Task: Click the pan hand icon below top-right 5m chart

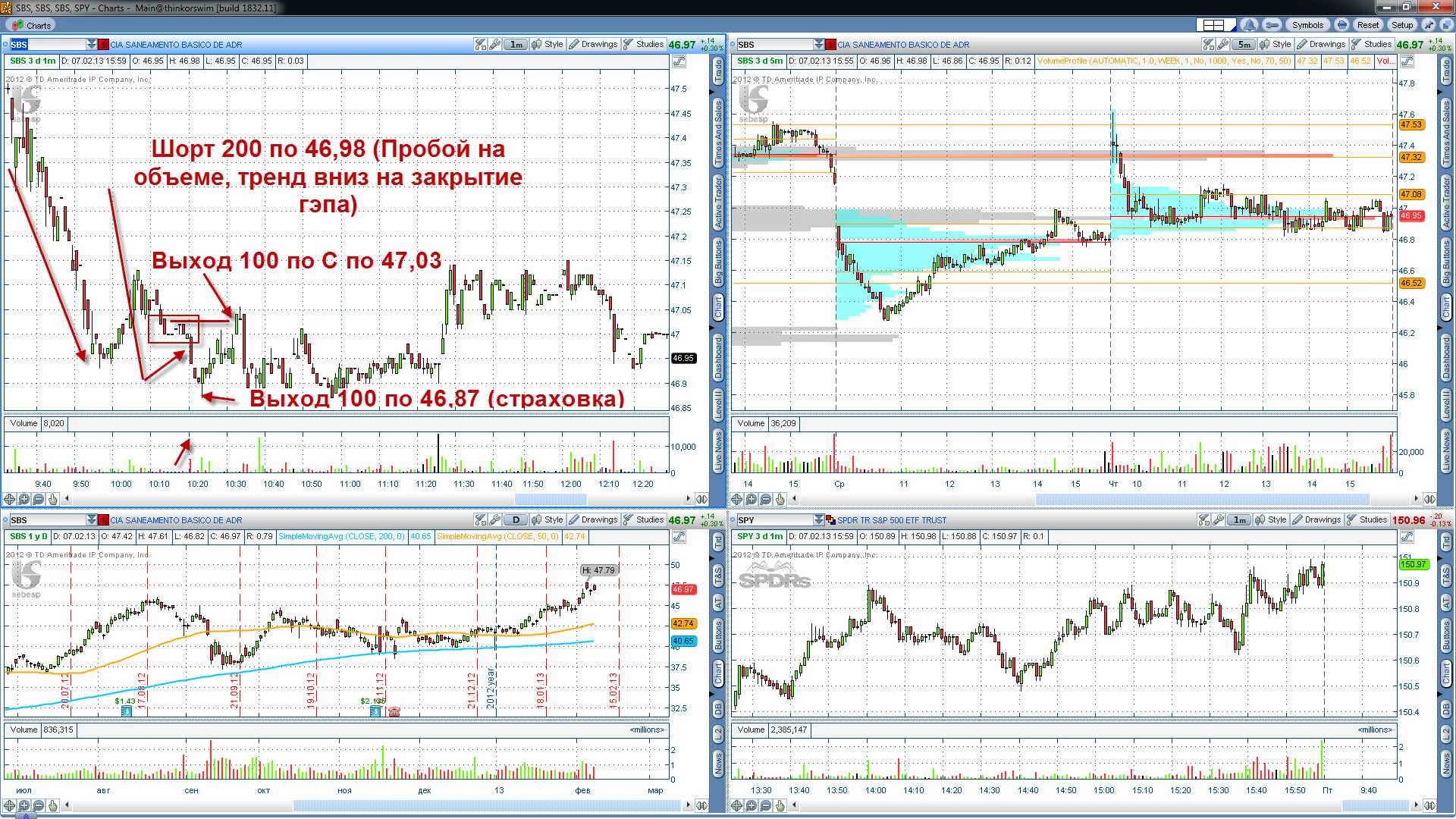Action: tap(780, 499)
